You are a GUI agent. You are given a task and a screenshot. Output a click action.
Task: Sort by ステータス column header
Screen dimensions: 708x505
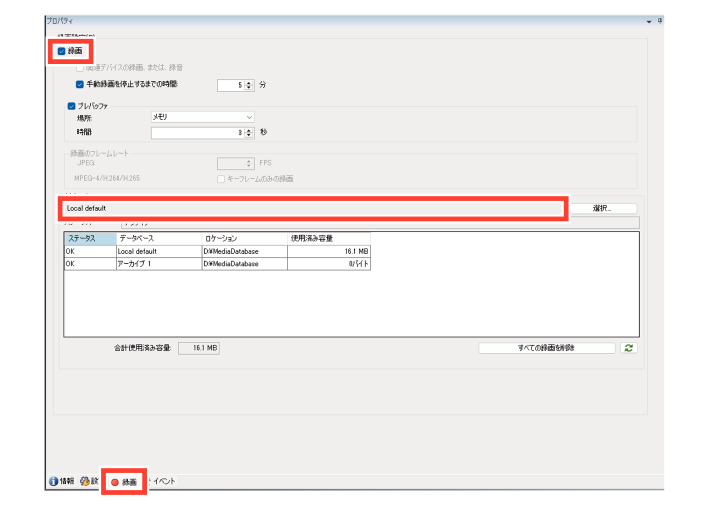[x=90, y=238]
